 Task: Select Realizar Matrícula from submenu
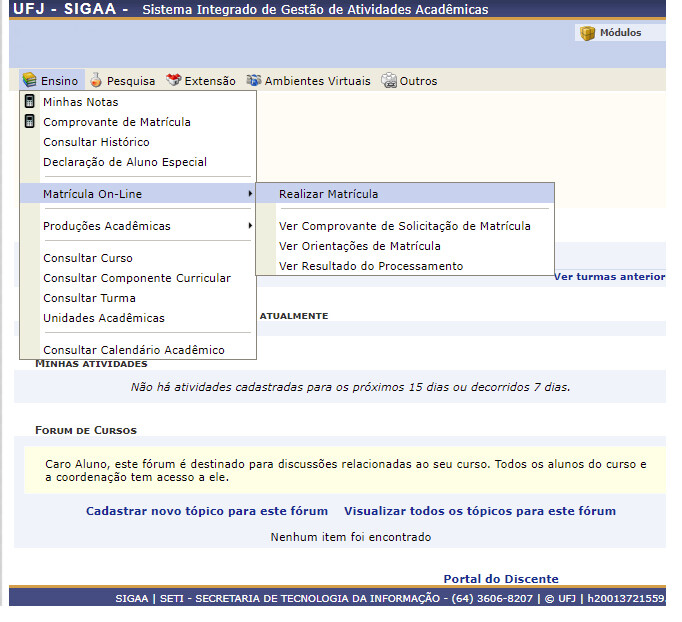(x=328, y=194)
